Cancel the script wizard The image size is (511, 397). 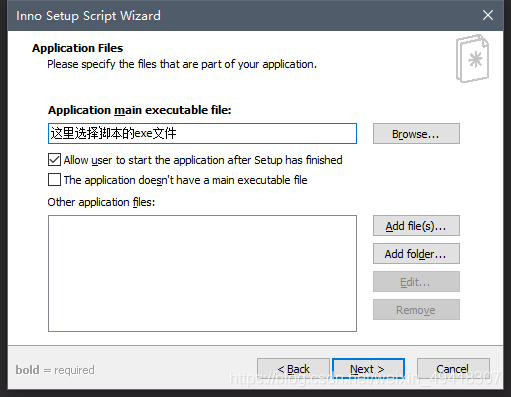[x=453, y=369]
